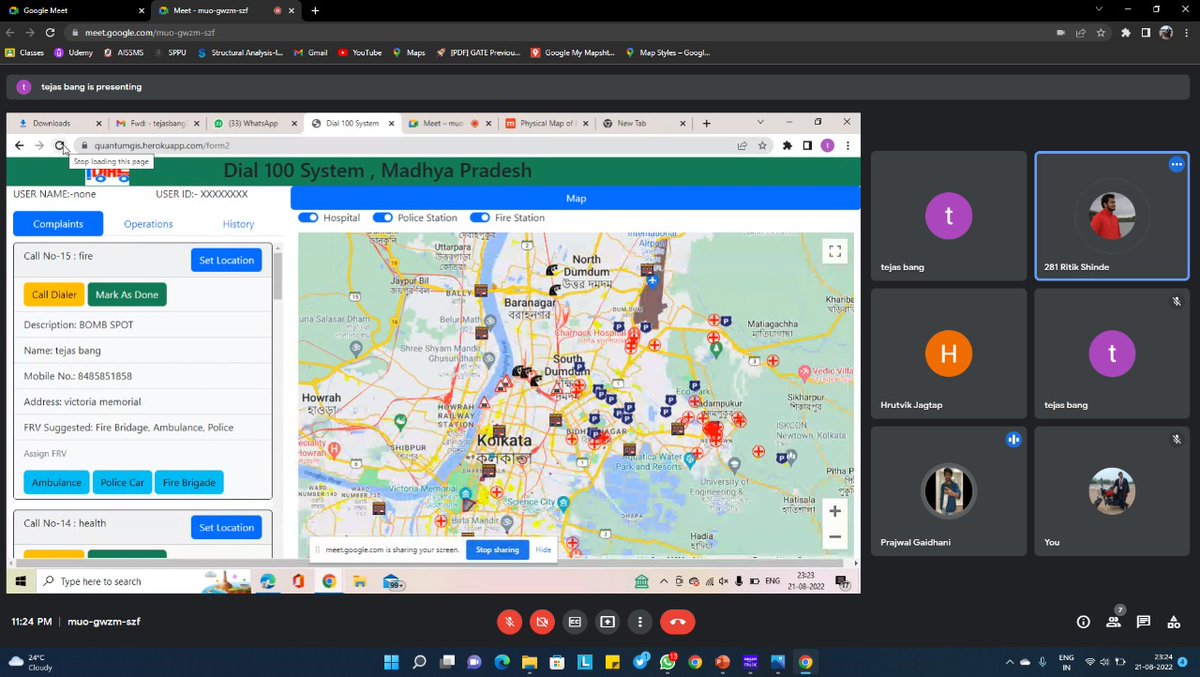Select the 281 Ritik Shinde video tile
This screenshot has height=677, width=1200.
pyautogui.click(x=1111, y=215)
